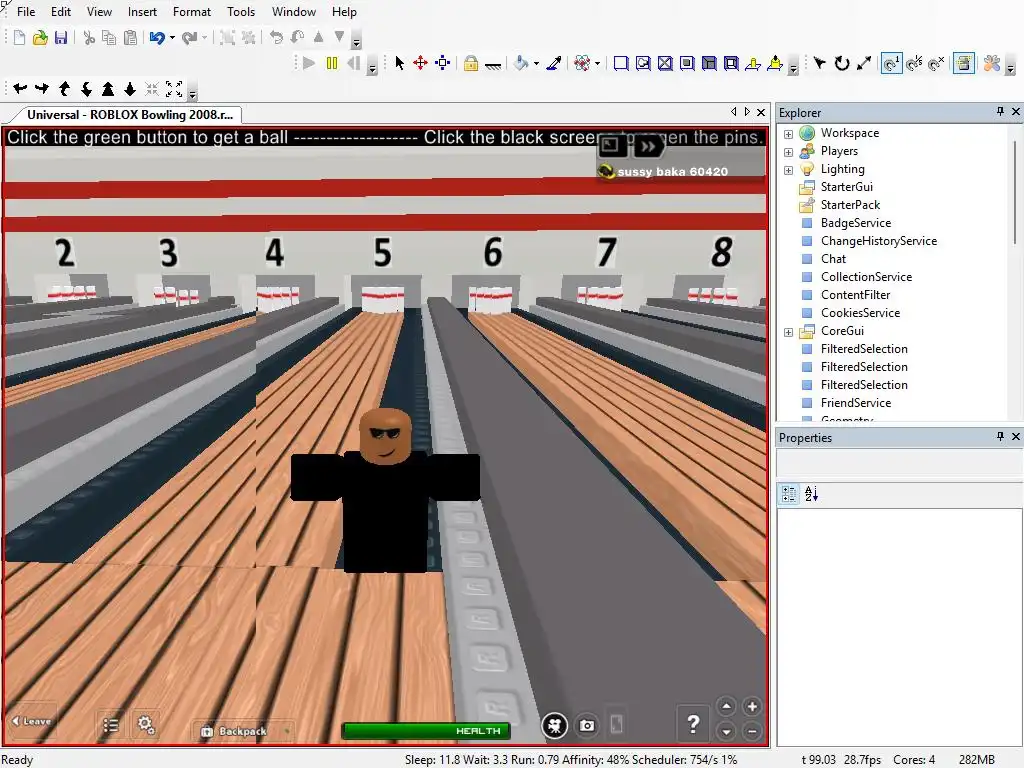The width and height of the screenshot is (1024, 768).
Task: Select the blue Resize handles tool
Action: [x=443, y=63]
